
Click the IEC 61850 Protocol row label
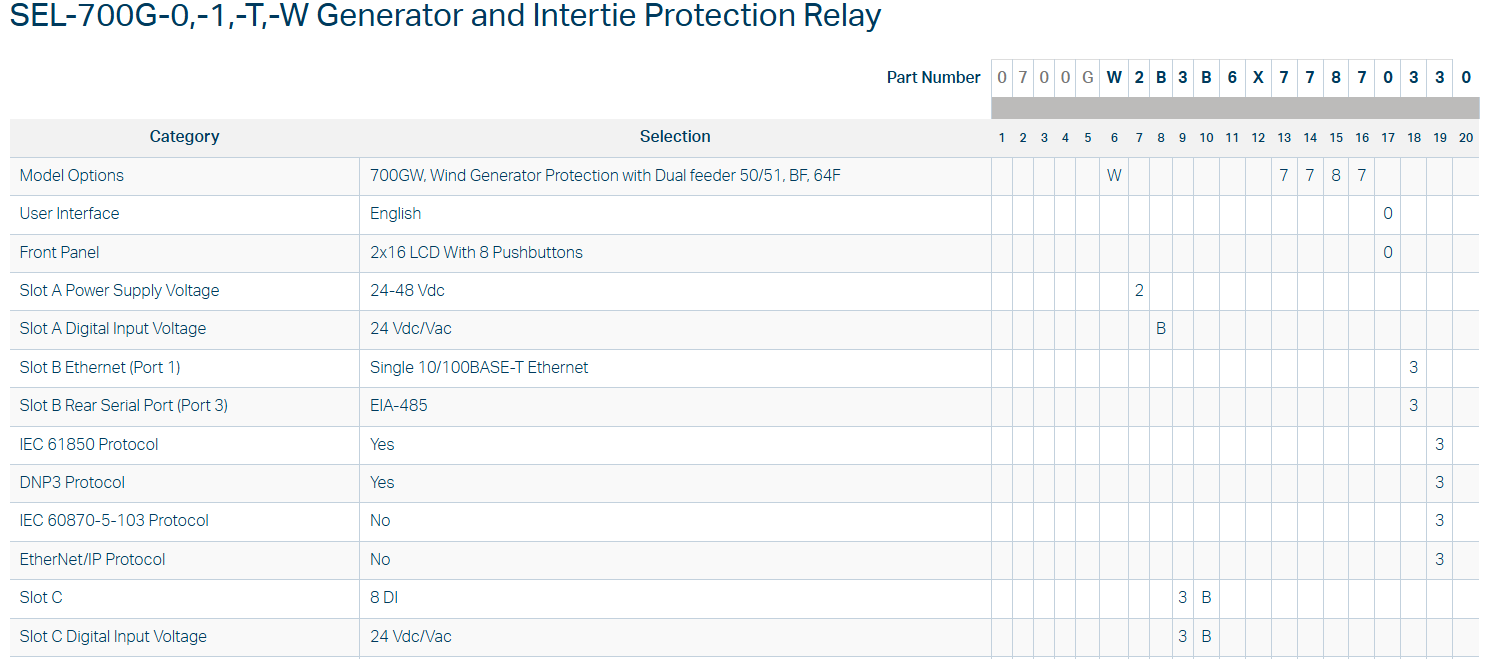pos(89,445)
